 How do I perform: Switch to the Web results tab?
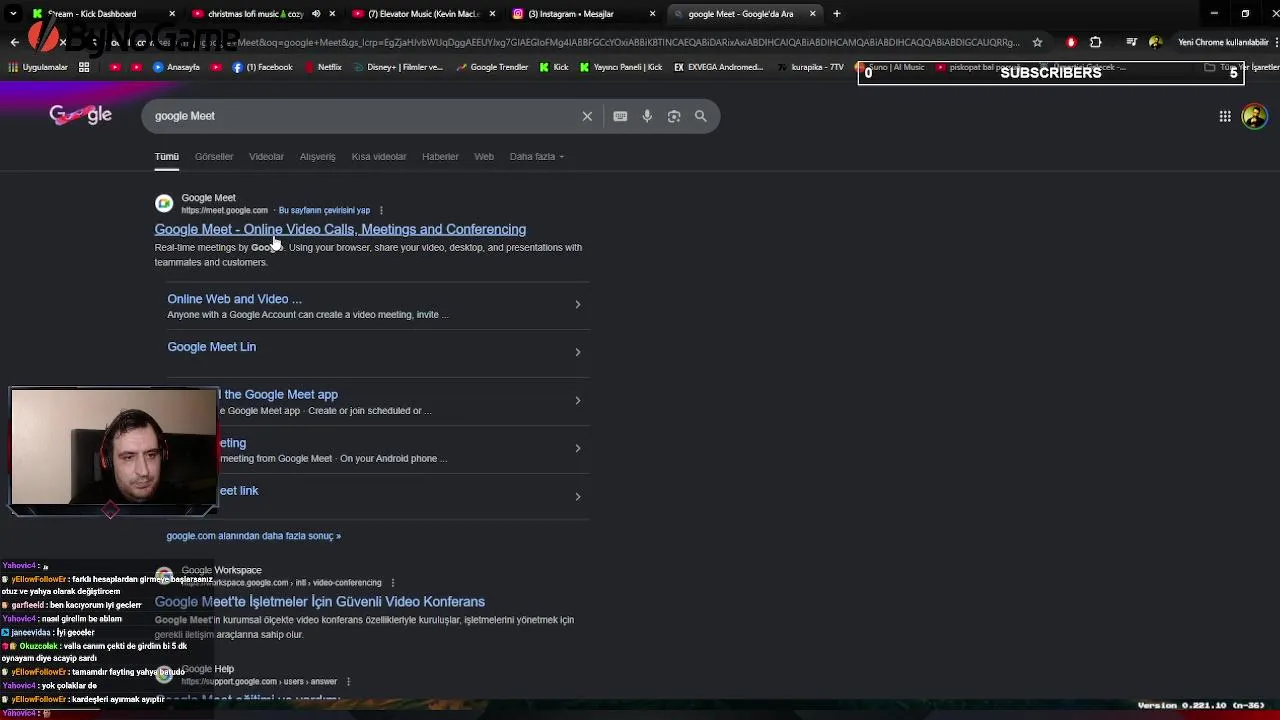click(484, 156)
